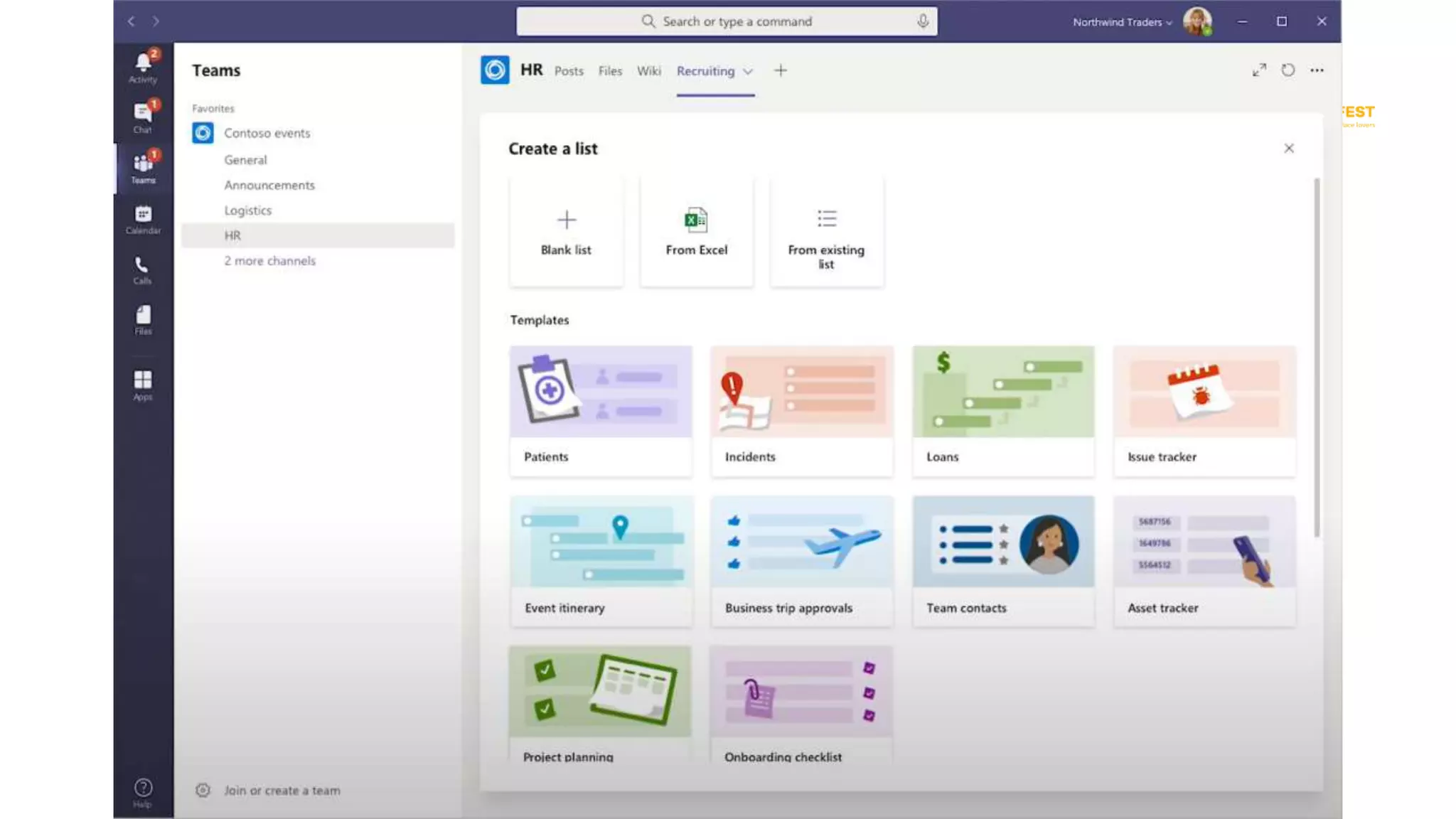Viewport: 1456px width, 819px height.
Task: Switch to the Wiki tab
Action: coord(648,71)
